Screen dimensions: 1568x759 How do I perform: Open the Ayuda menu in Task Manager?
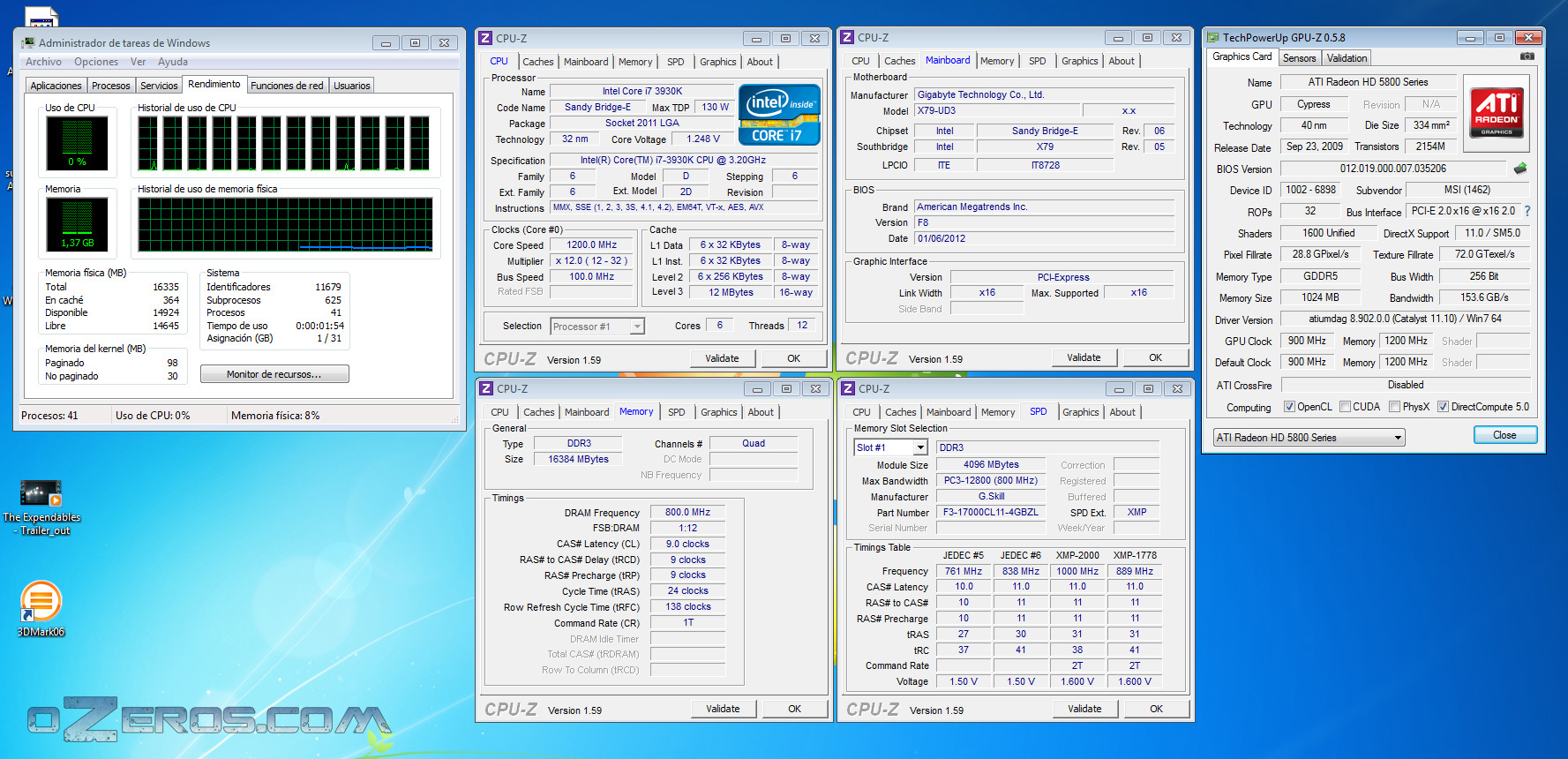(x=173, y=62)
